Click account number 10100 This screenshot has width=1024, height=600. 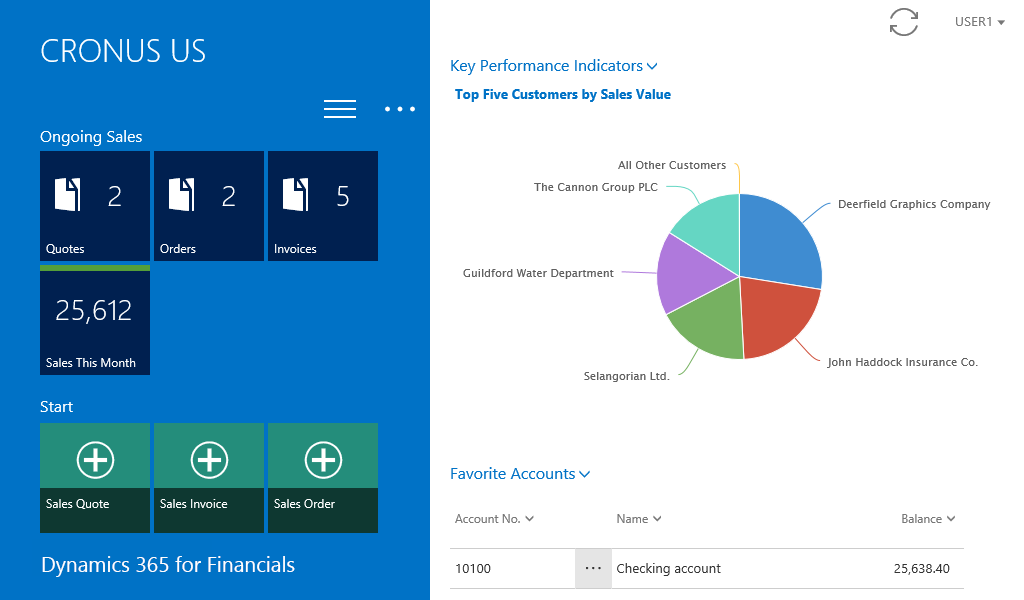[473, 569]
